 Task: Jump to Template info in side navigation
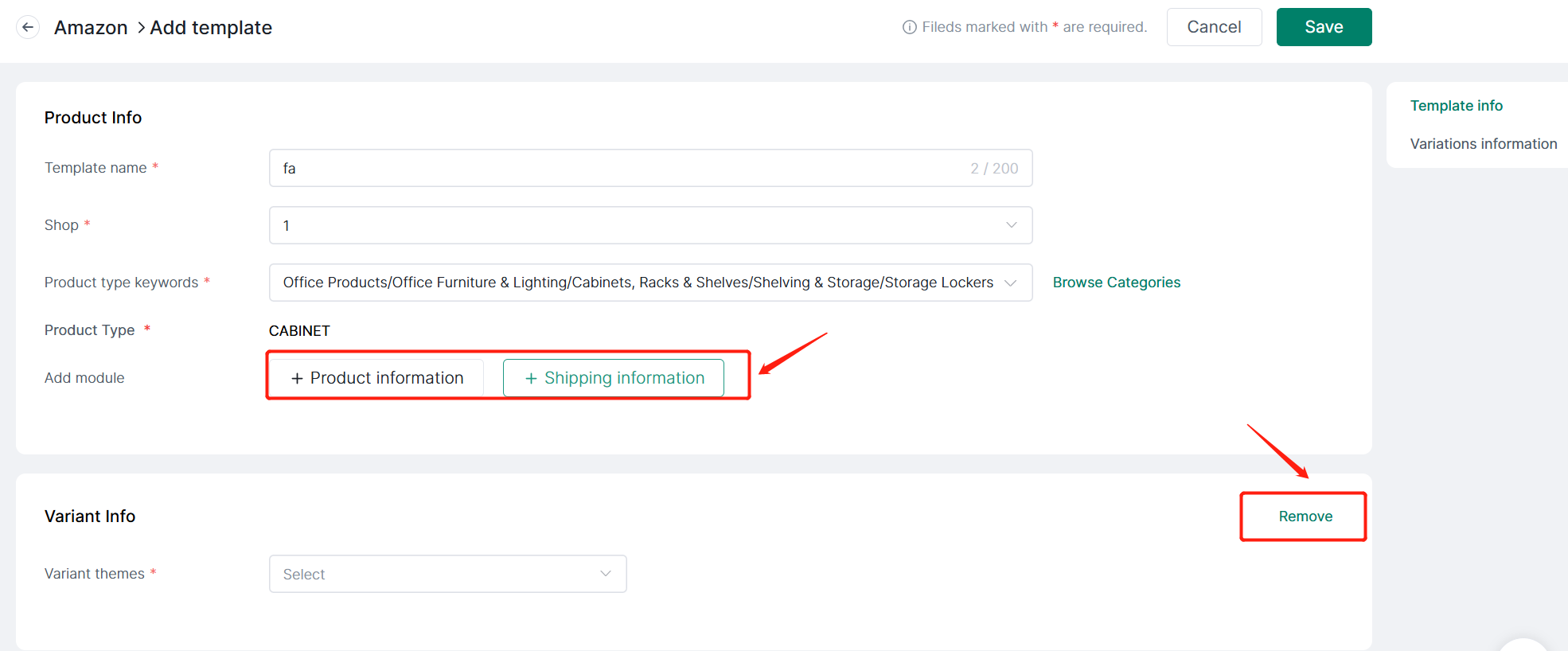(x=1456, y=106)
